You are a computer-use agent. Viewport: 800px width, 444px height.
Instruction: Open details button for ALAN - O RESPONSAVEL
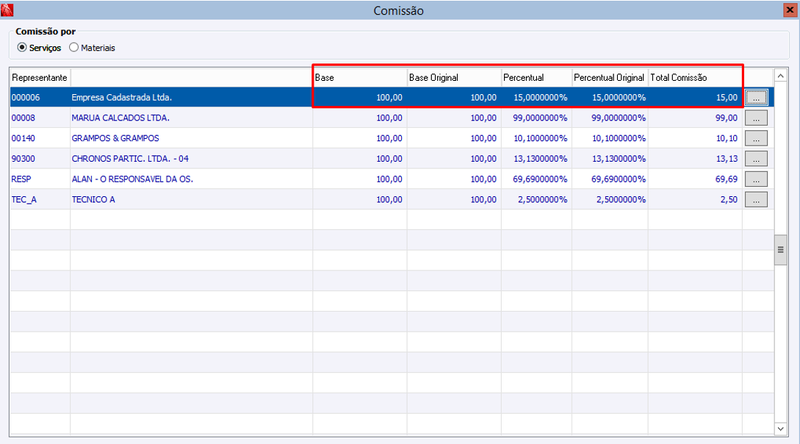[756, 179]
